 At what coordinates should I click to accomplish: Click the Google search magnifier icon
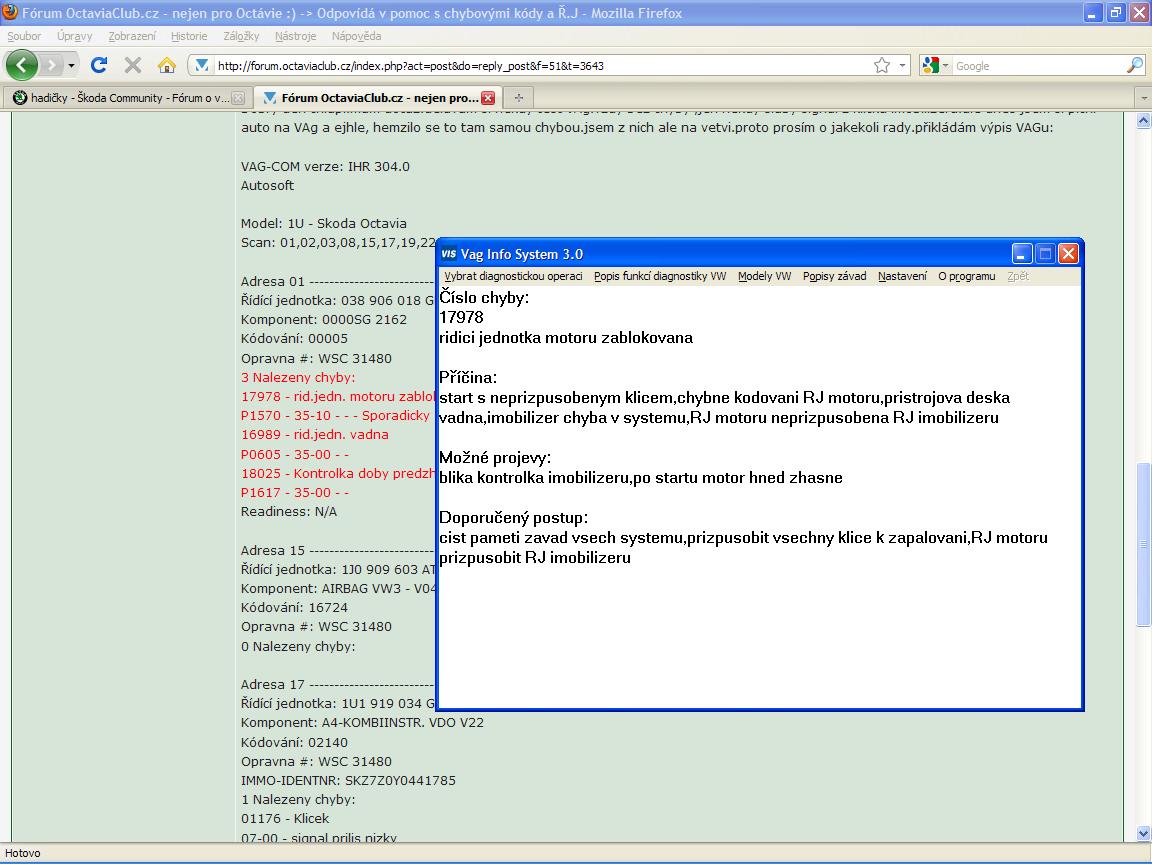point(1134,65)
